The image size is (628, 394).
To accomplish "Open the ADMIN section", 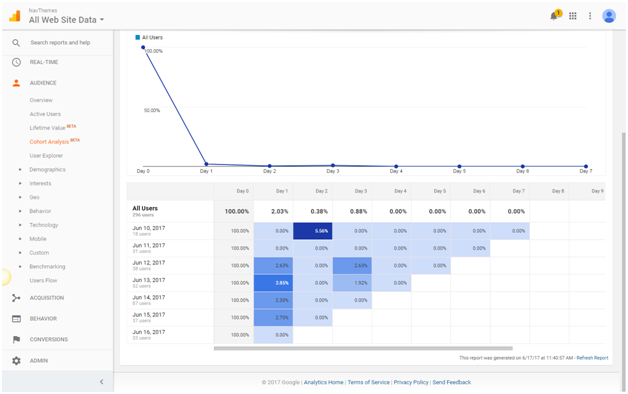I will point(38,361).
